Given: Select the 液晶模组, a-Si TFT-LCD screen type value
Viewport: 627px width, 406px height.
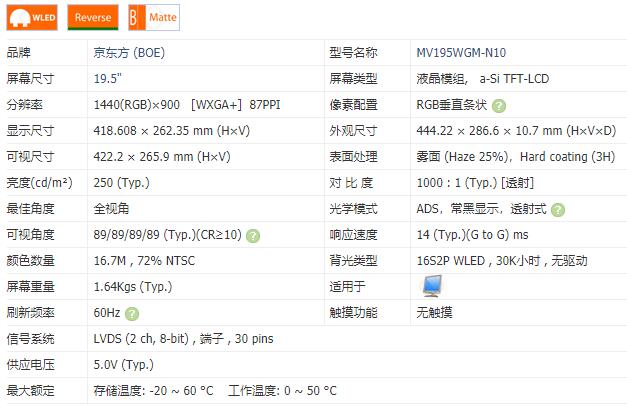Looking at the screenshot, I should 483,79.
